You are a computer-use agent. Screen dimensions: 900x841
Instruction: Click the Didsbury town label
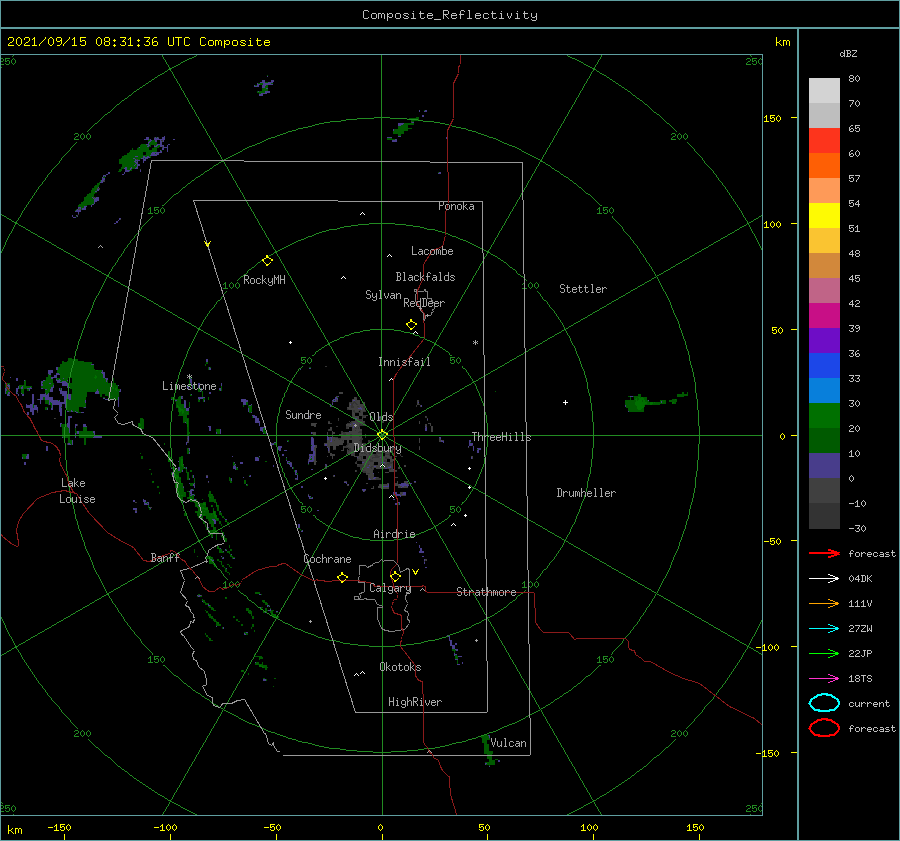[377, 448]
